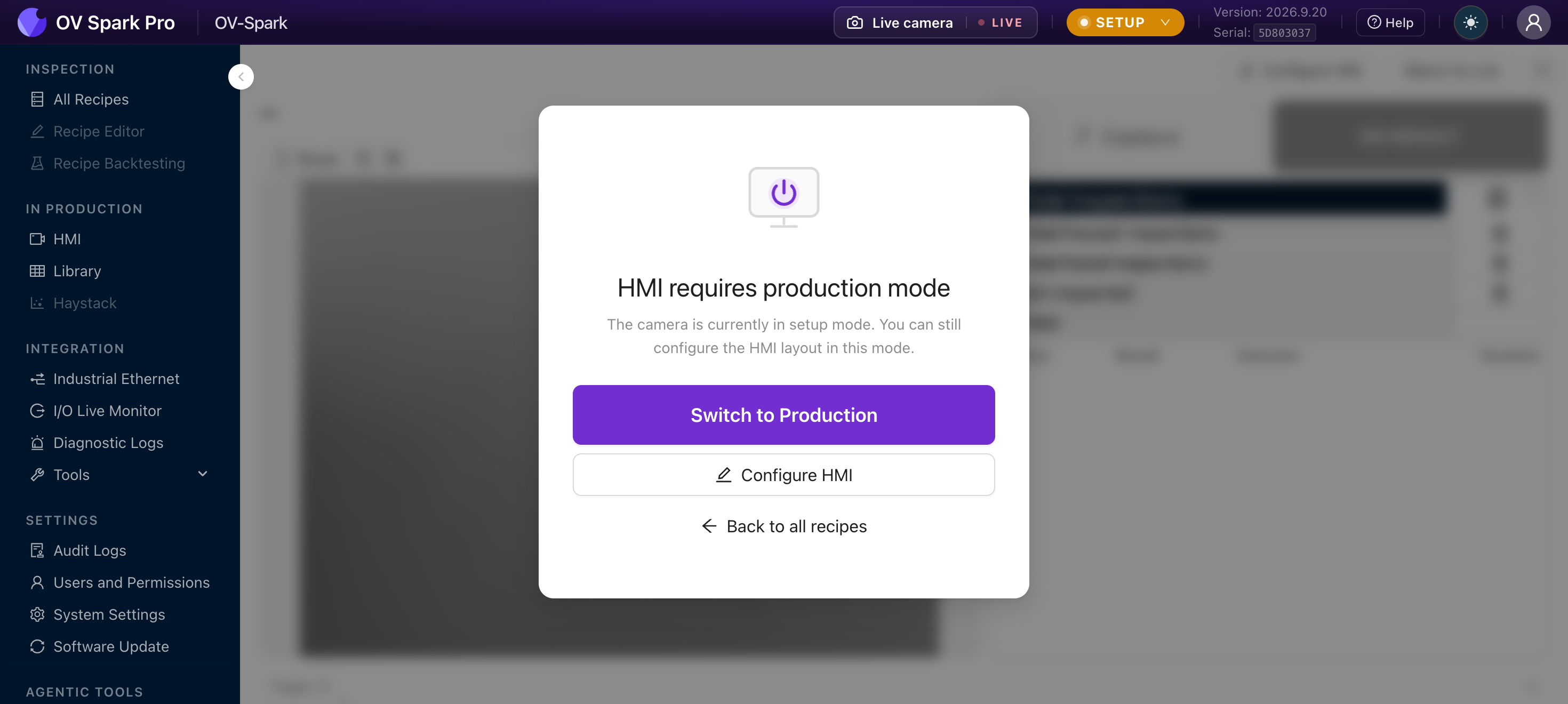Click the LIVE status indicator
1568x704 pixels.
click(x=1000, y=22)
